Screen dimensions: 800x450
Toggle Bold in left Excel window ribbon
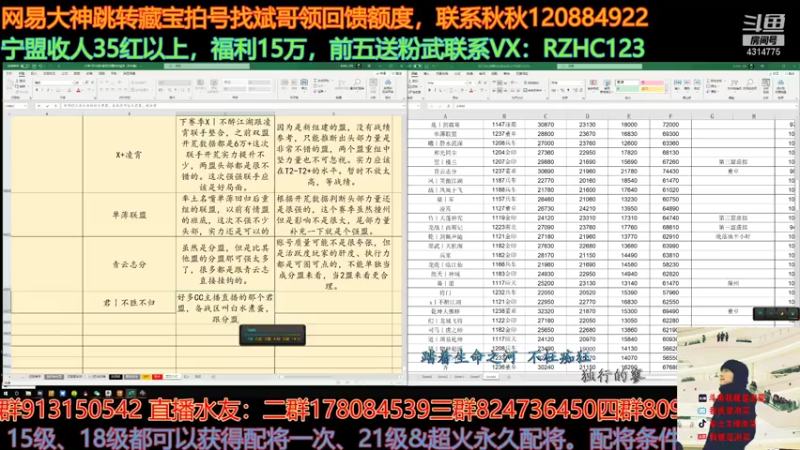click(x=37, y=90)
